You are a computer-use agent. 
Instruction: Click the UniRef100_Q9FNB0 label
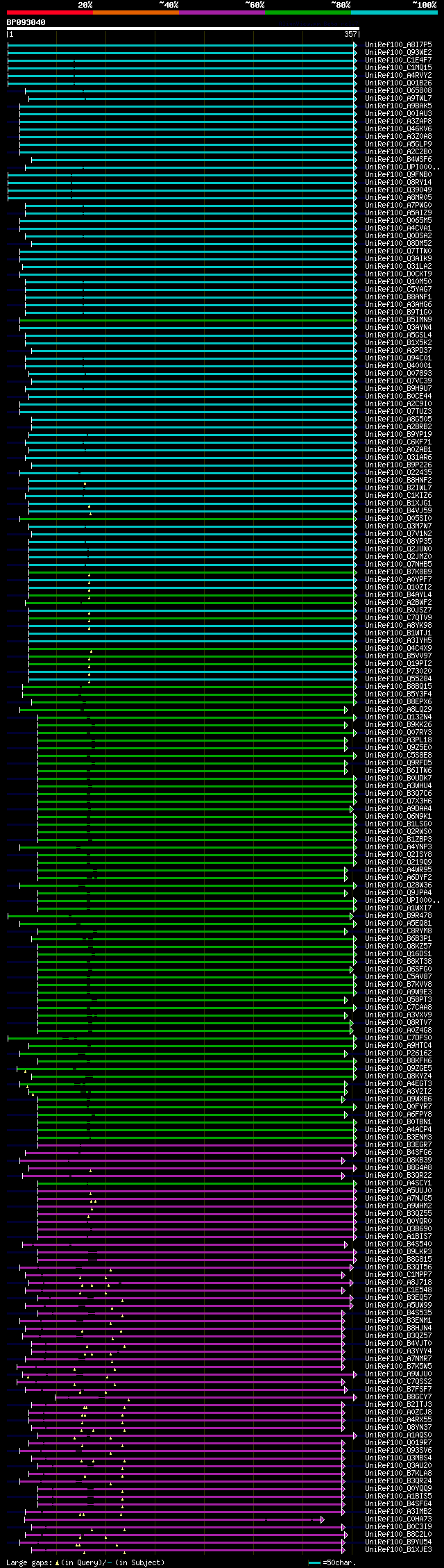pos(398,174)
